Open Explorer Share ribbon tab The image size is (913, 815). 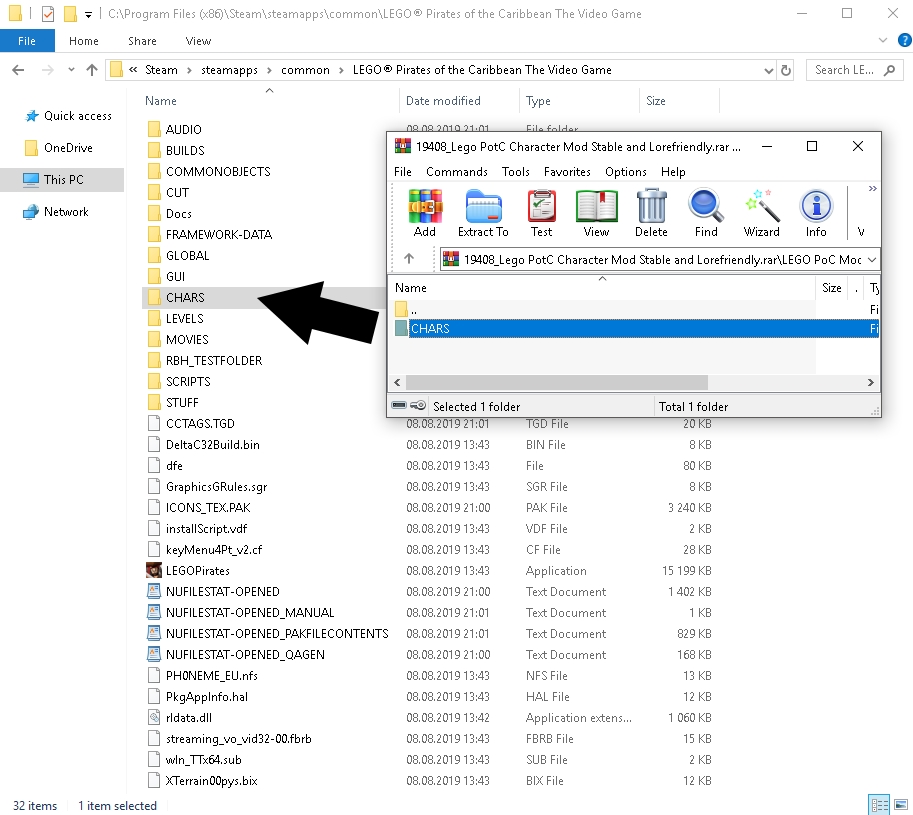point(142,41)
